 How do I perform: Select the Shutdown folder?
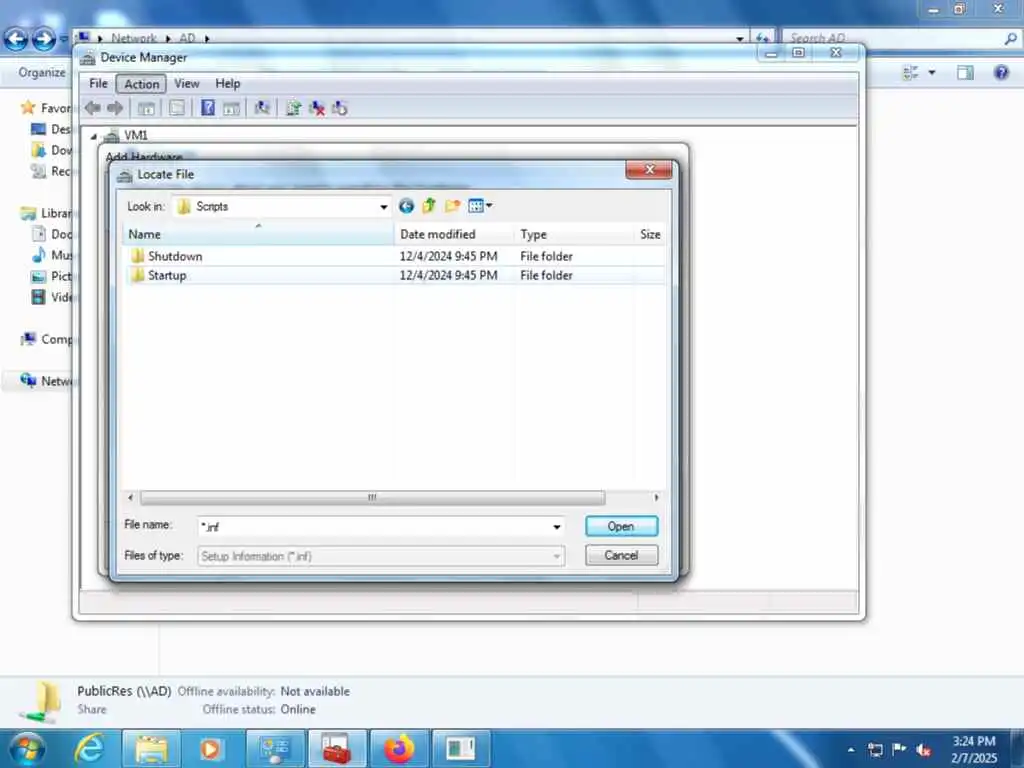click(x=174, y=256)
